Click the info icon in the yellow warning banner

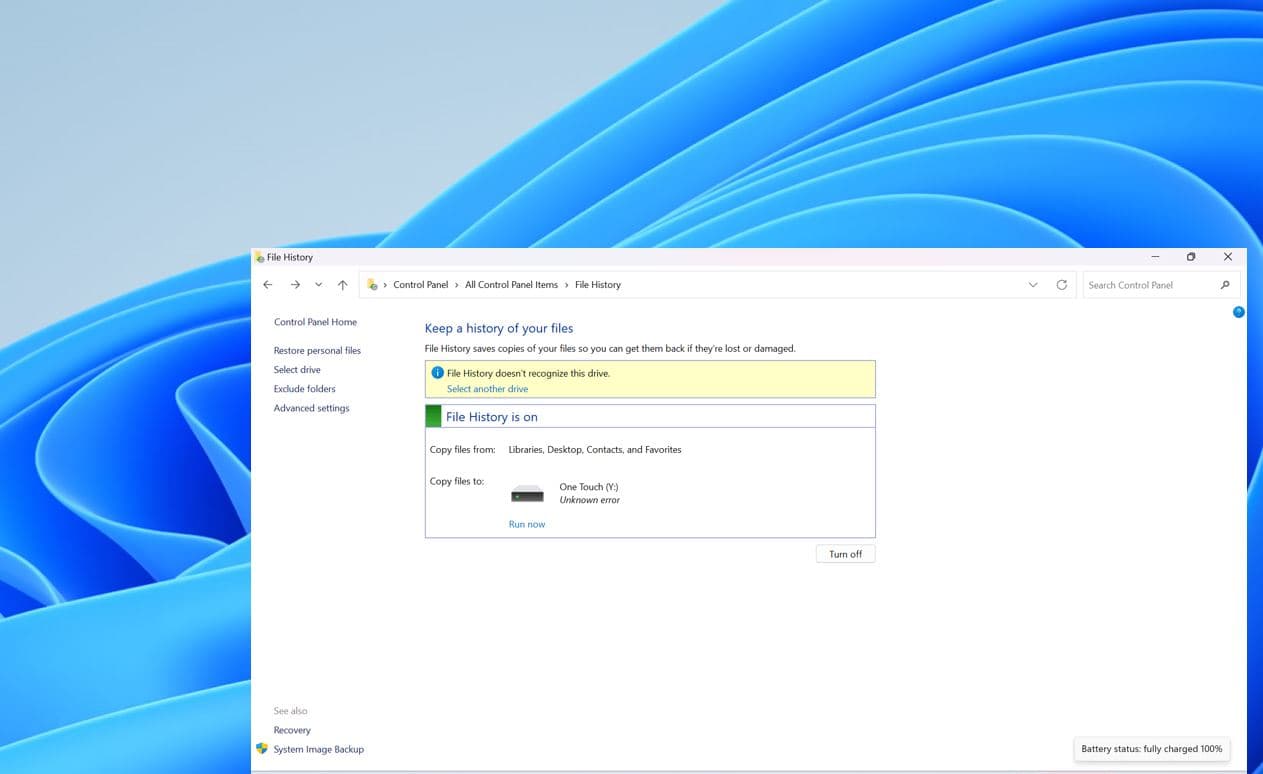coord(437,372)
